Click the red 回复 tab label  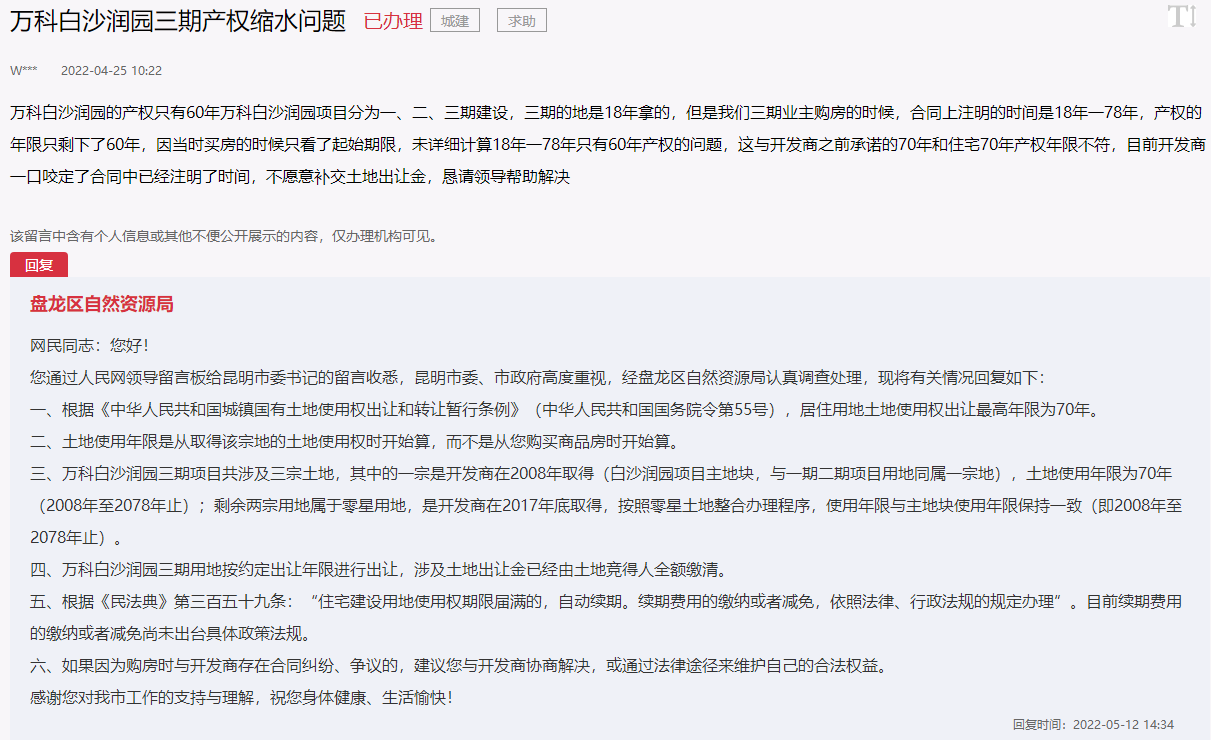[39, 265]
